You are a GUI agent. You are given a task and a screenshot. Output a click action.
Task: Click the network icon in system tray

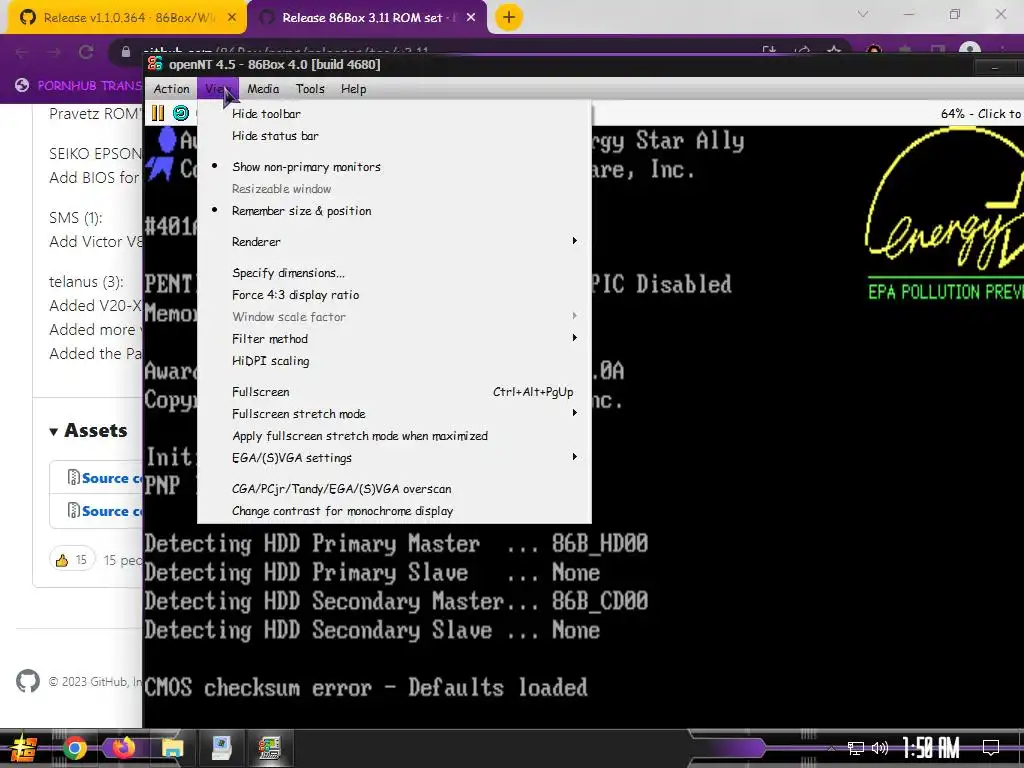point(856,748)
